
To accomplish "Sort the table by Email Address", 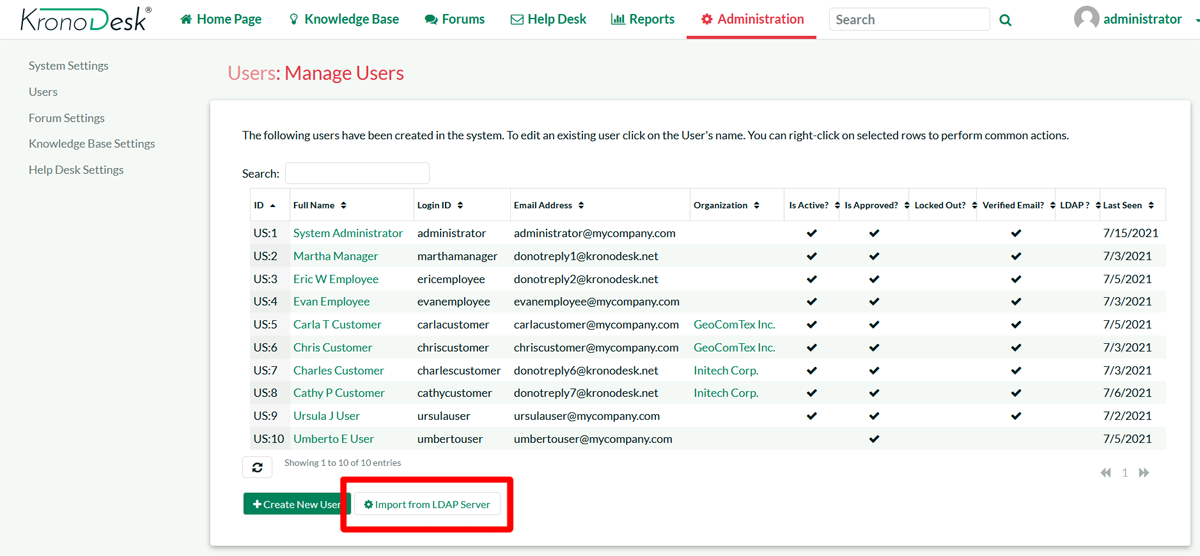I will tap(548, 205).
